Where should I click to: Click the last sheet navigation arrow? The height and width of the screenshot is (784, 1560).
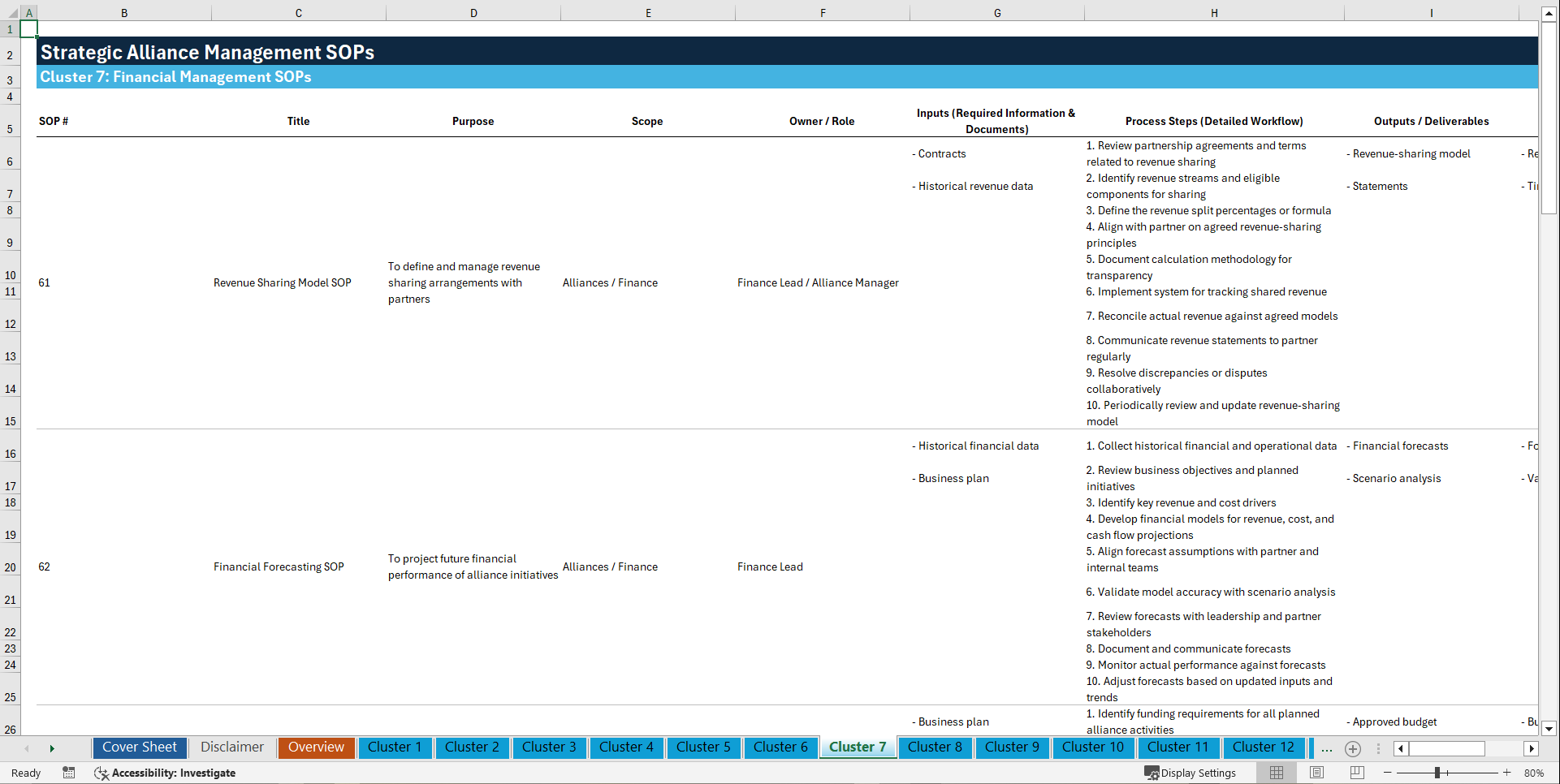[53, 748]
